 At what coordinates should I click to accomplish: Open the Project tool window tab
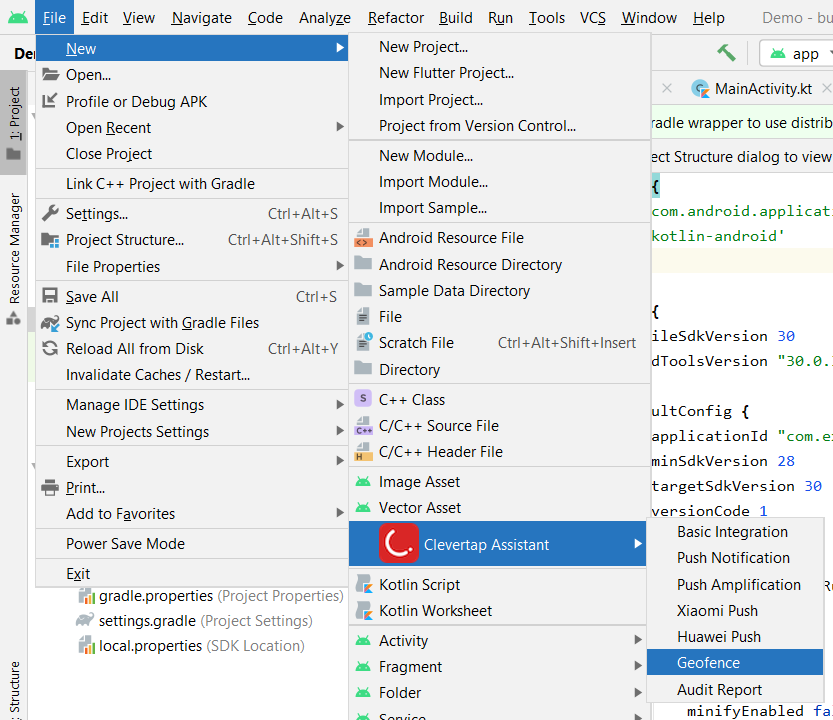(x=14, y=123)
